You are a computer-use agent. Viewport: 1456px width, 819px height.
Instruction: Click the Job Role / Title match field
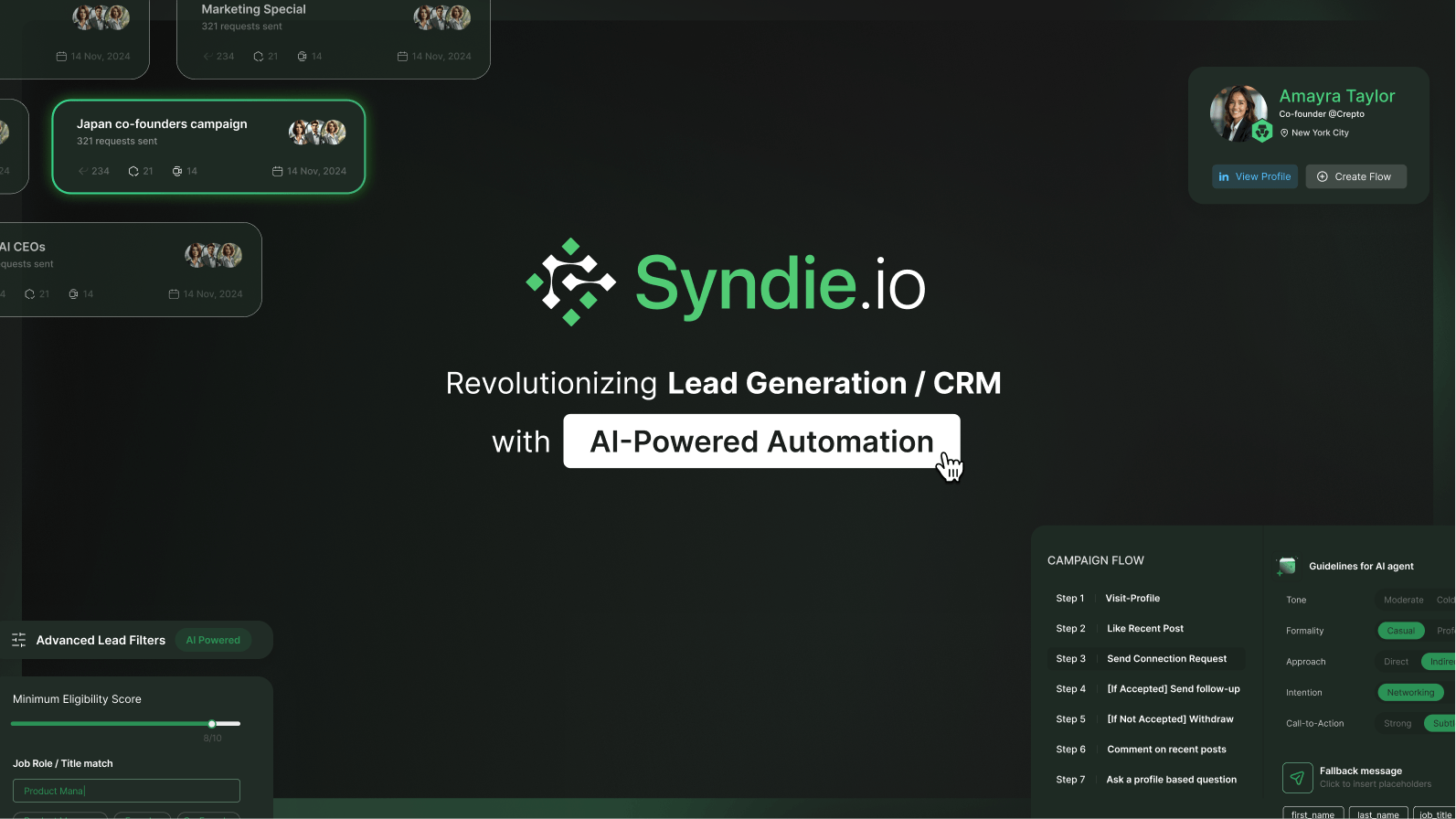[126, 791]
